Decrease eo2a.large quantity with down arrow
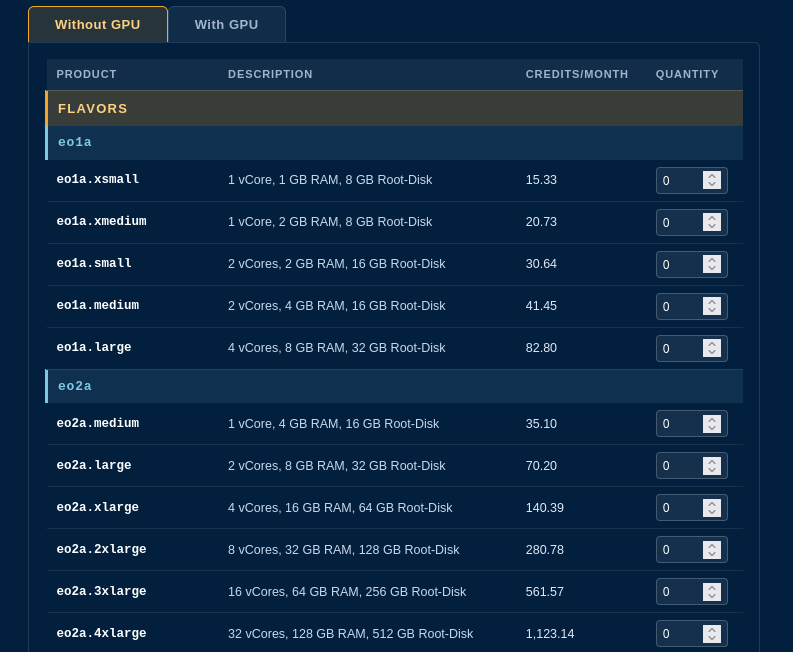Viewport: 793px width, 652px height. 712,469
